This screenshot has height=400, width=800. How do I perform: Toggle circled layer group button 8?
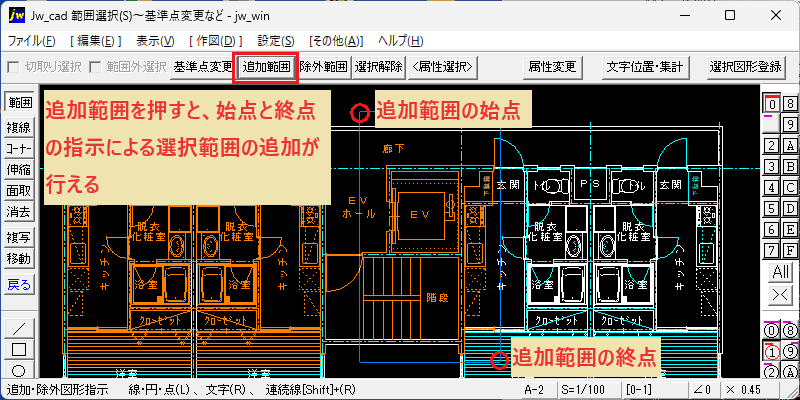tap(790, 330)
